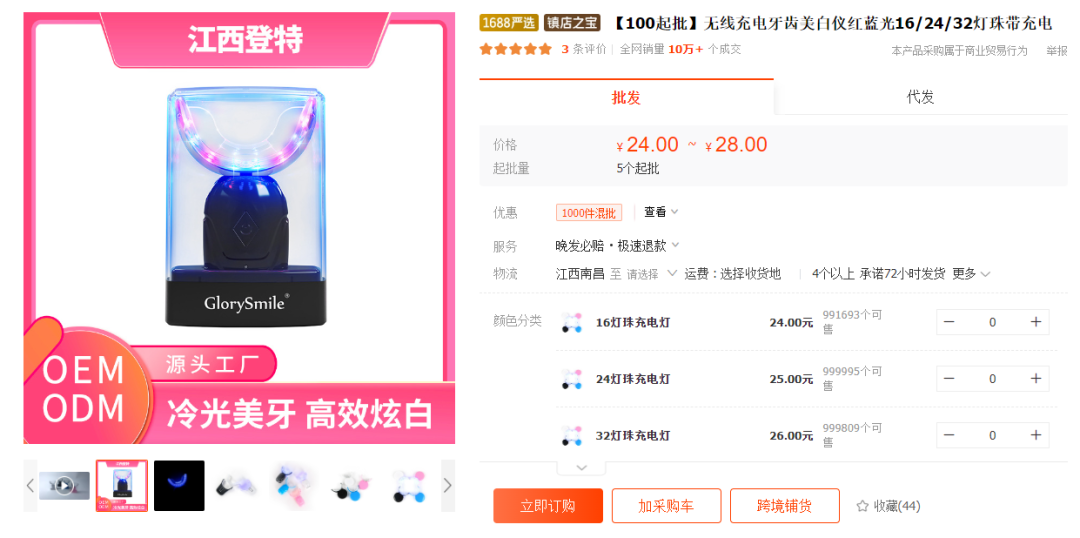This screenshot has height=538, width=1080.
Task: Click the 立即订购 button
Action: [x=548, y=506]
